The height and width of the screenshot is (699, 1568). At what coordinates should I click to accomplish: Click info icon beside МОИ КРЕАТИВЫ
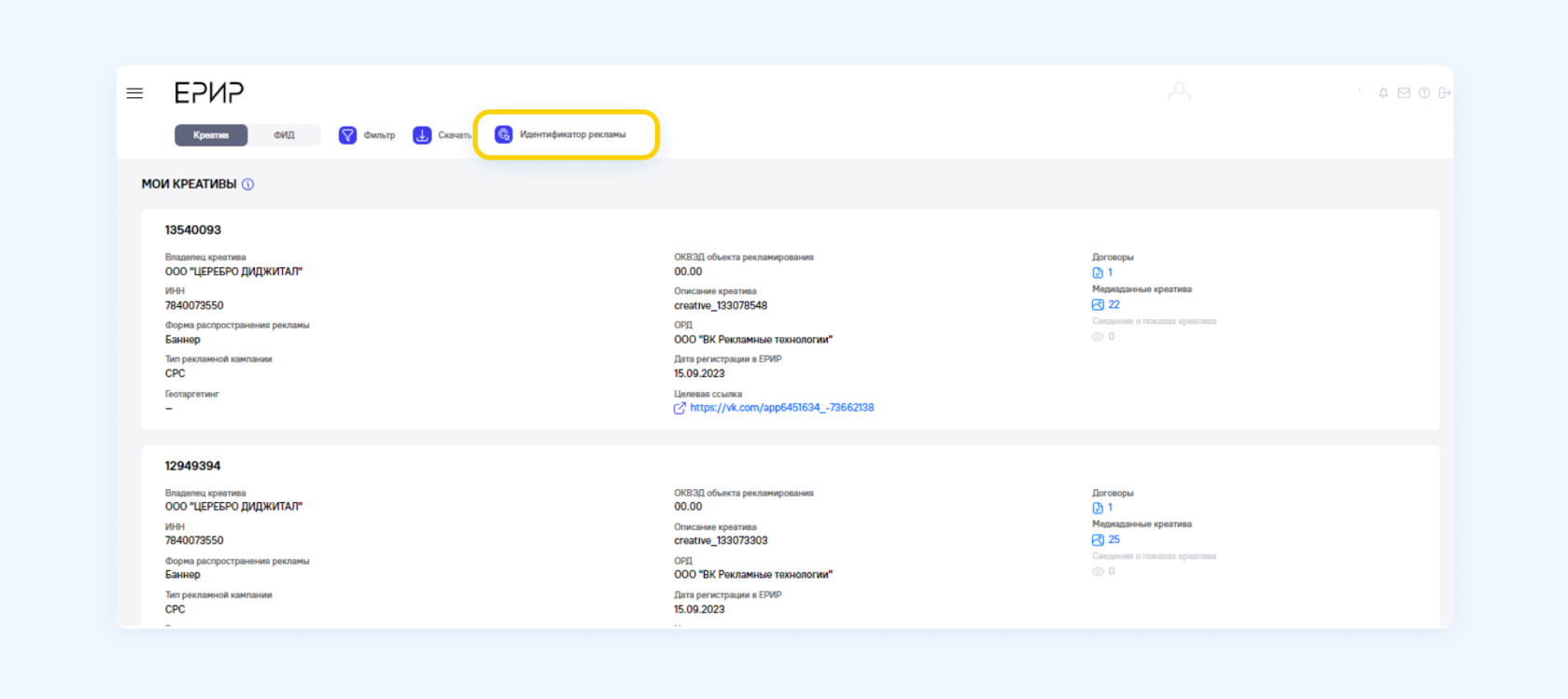click(x=247, y=184)
